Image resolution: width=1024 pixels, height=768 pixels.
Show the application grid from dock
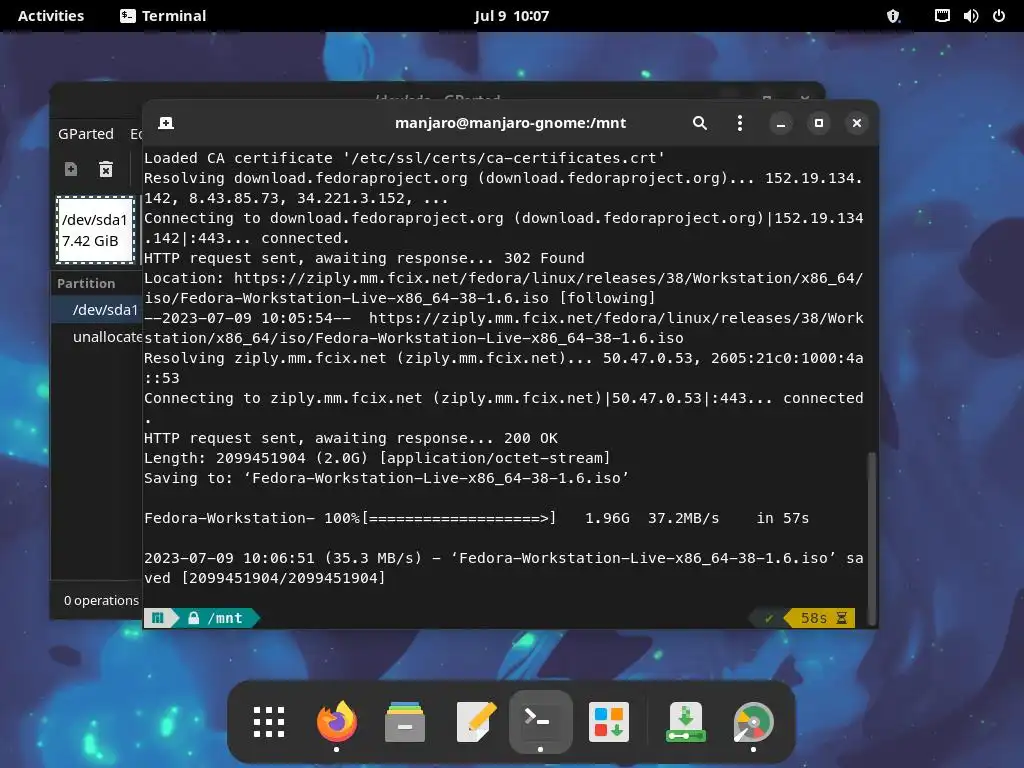pos(269,722)
